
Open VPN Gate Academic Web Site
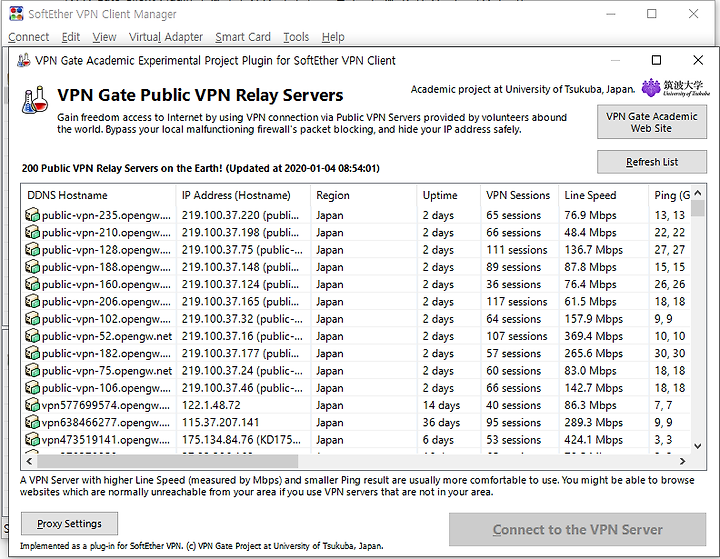(652, 122)
